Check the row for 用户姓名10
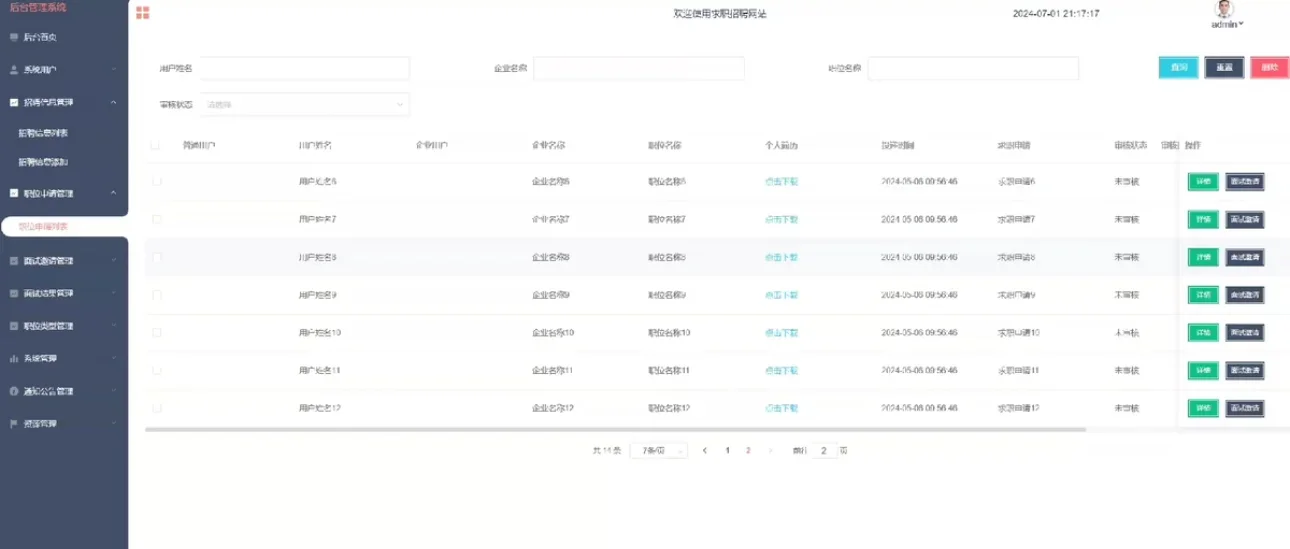Viewport: 1290px width, 549px height. [x=156, y=332]
